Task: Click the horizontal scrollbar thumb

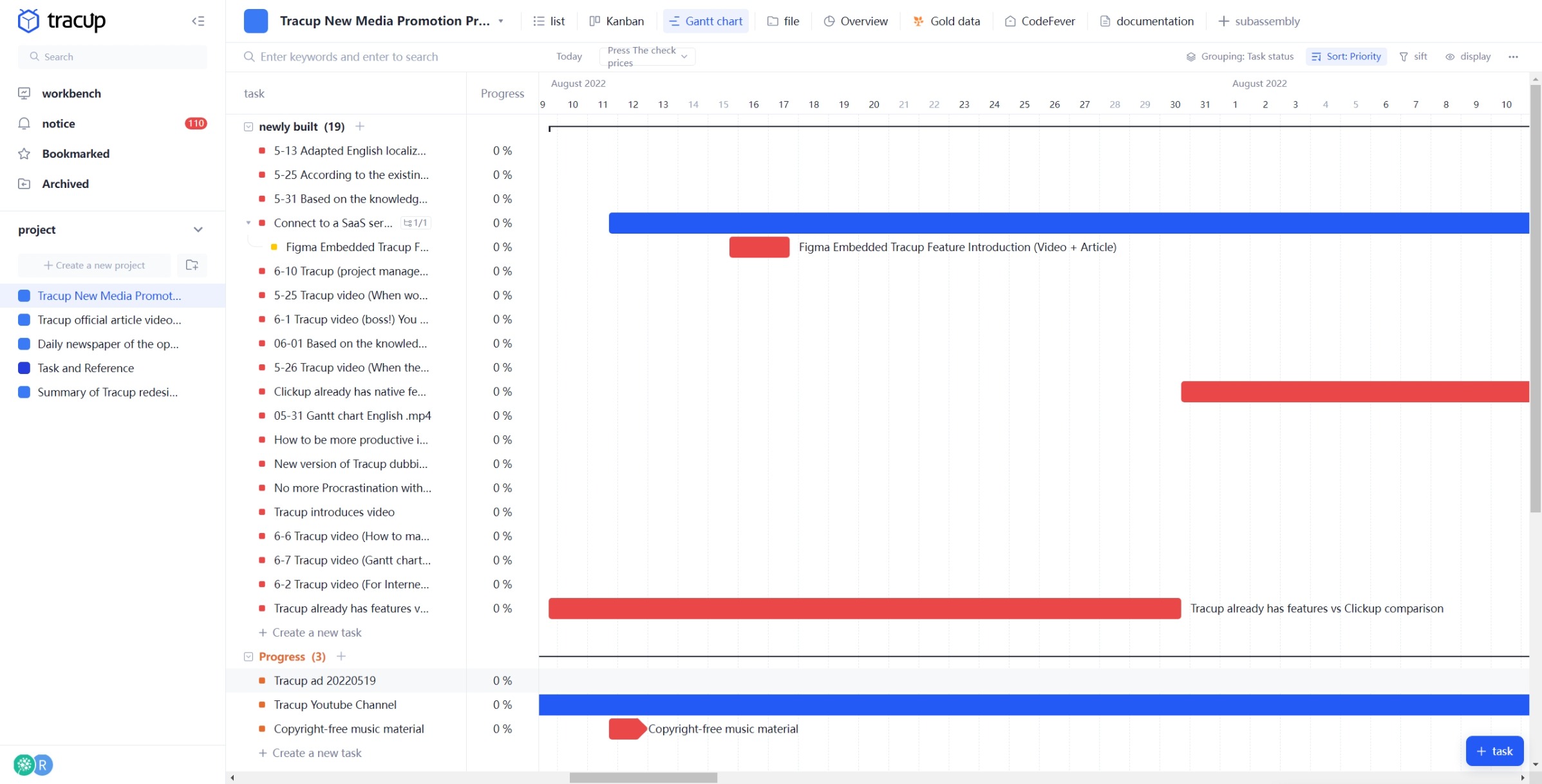Action: tap(643, 778)
